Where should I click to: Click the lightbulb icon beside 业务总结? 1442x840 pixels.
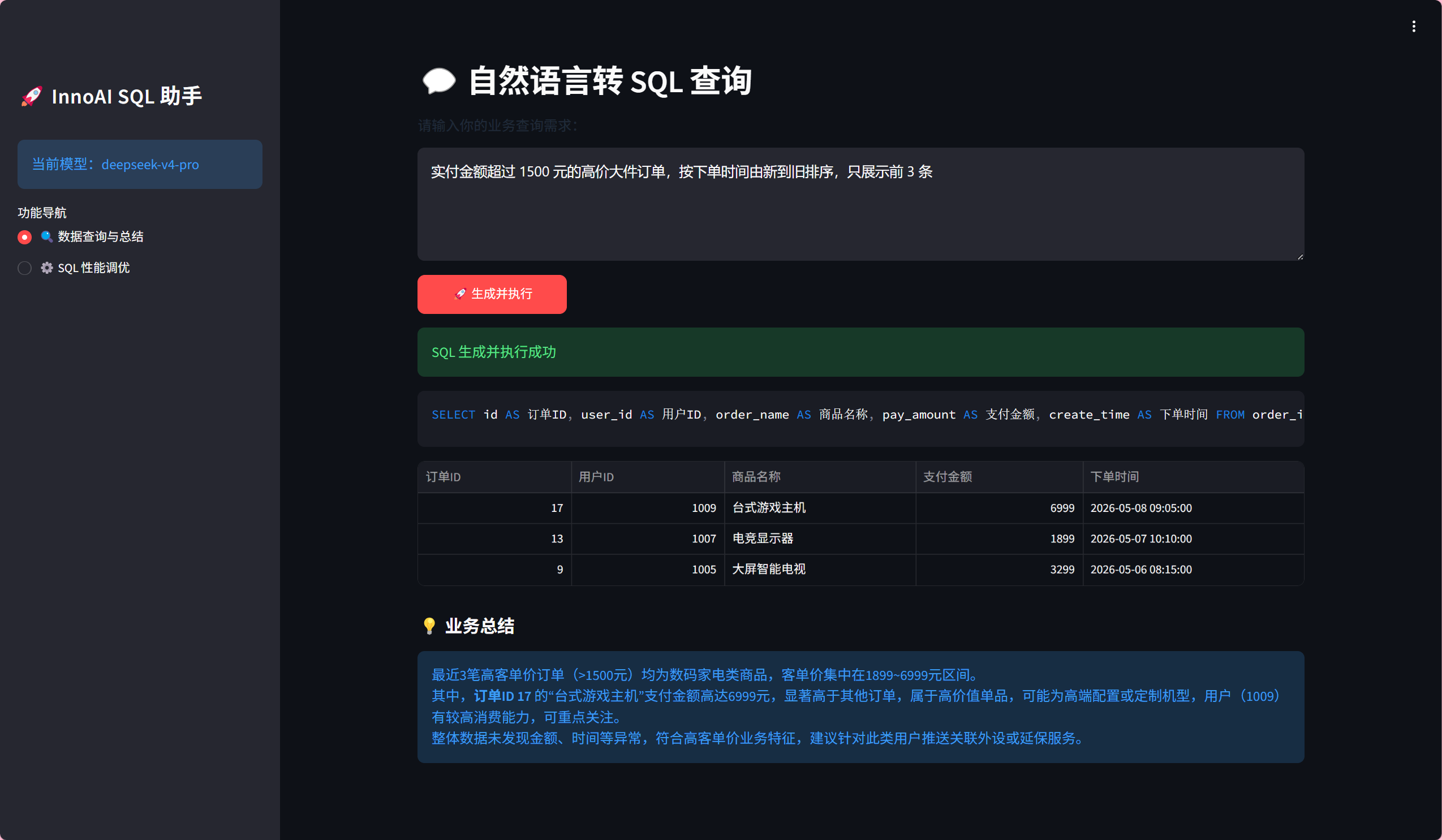click(x=429, y=626)
